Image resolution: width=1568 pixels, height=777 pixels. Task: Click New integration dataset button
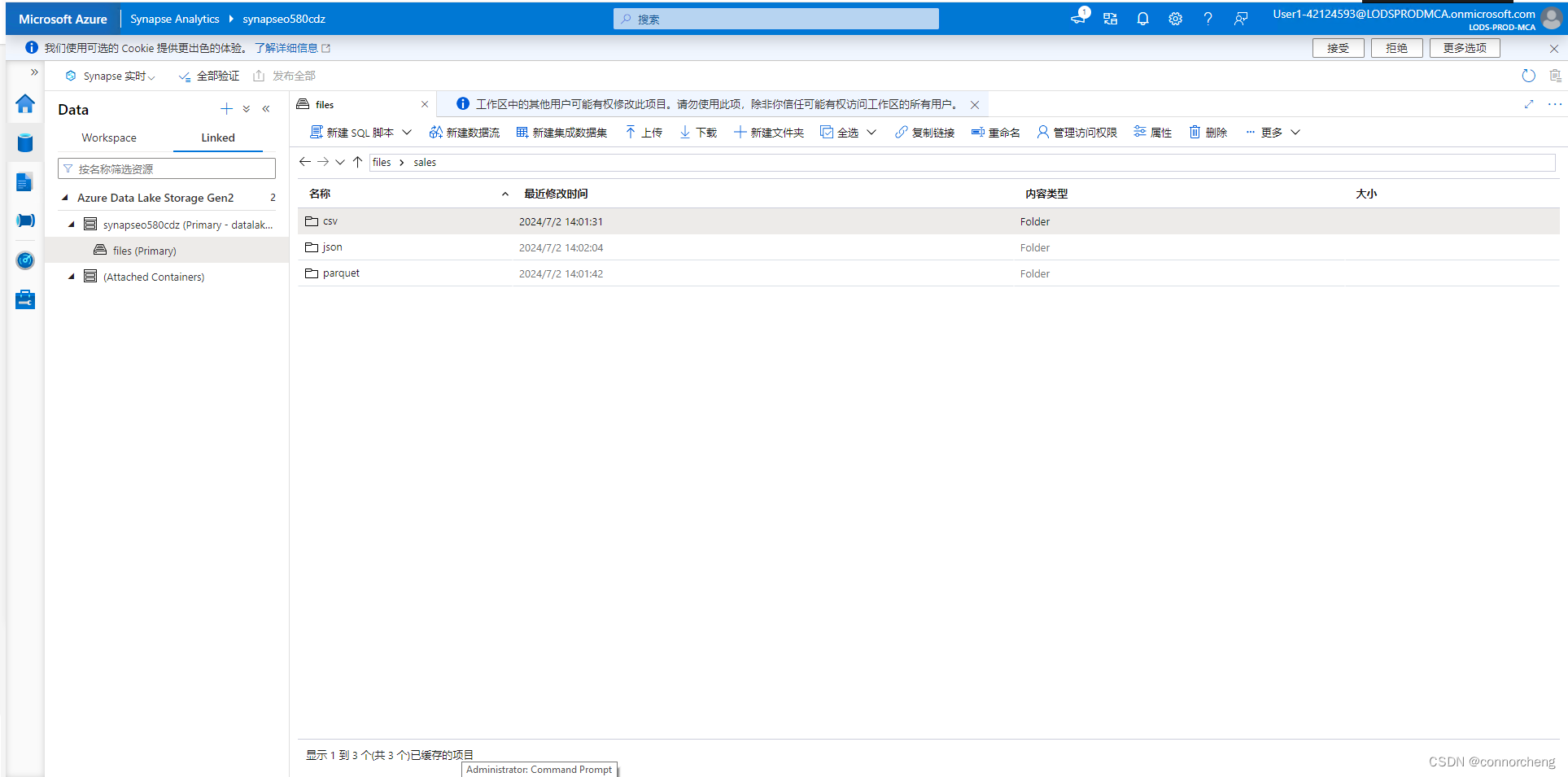[561, 133]
